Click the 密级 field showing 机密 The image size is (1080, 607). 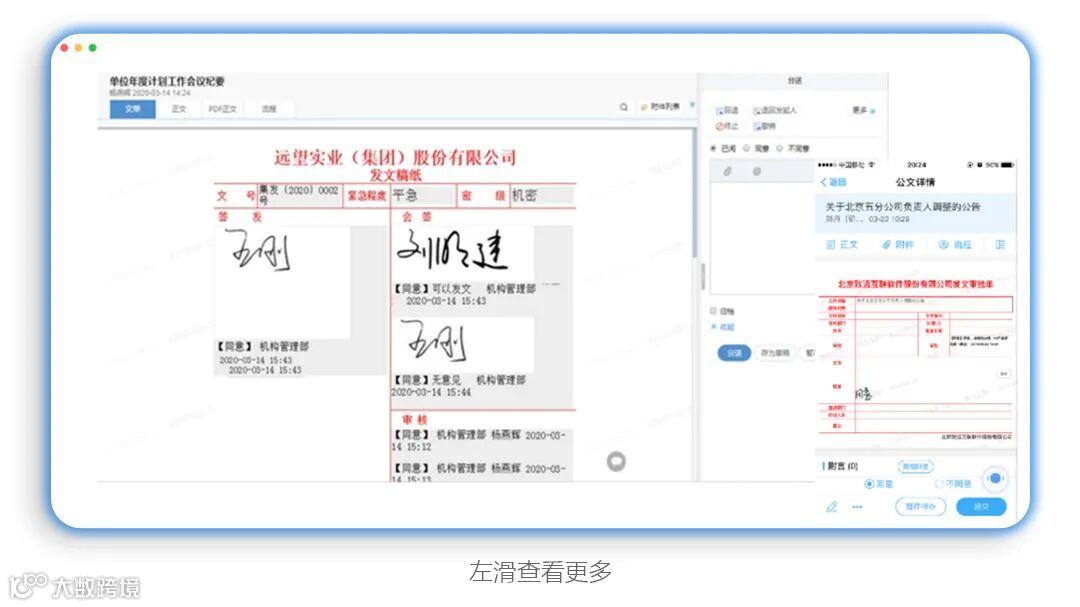pos(542,195)
